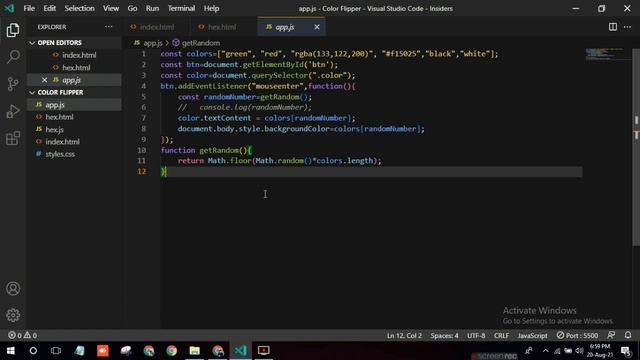Open the Manage gear icon
The image size is (640, 360).
13,315
